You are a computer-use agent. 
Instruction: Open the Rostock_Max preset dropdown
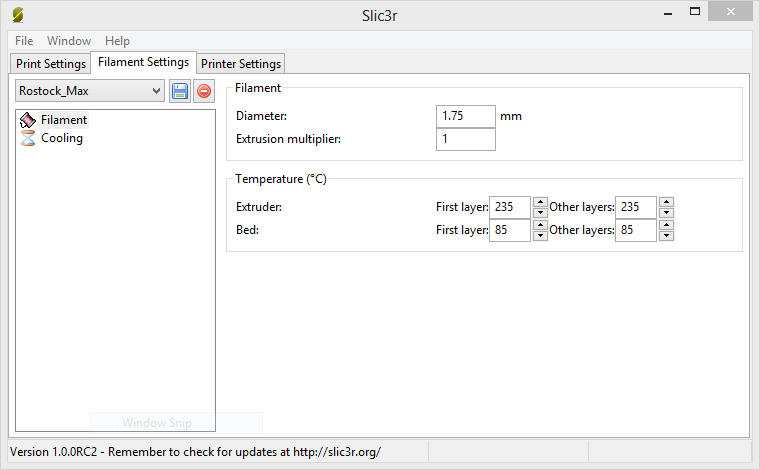pos(90,91)
